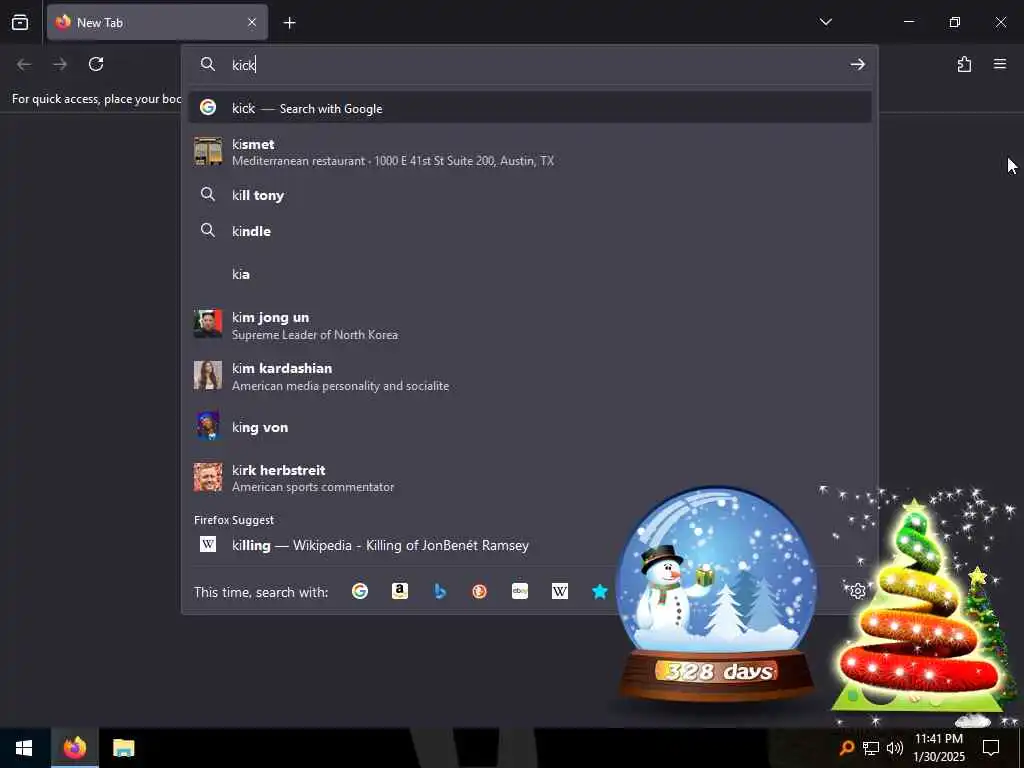Open the Extensions puzzle icon

[x=964, y=64]
